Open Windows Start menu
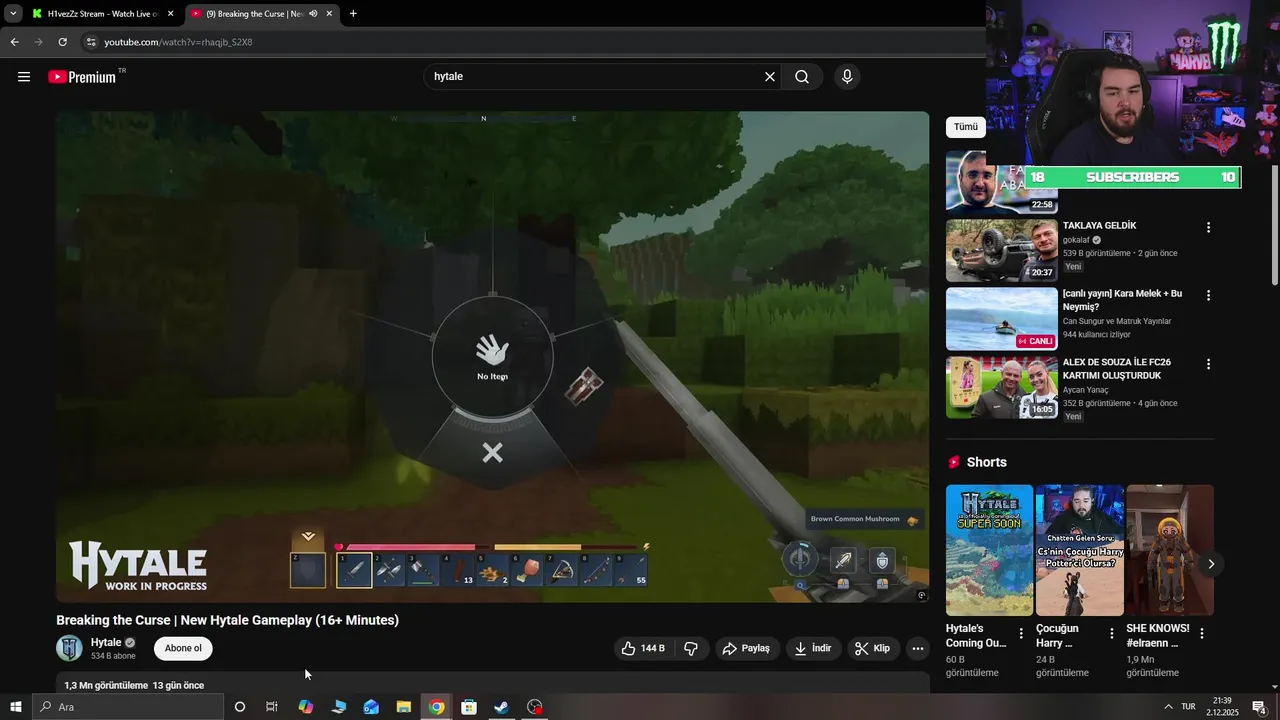This screenshot has height=720, width=1280. click(15, 707)
